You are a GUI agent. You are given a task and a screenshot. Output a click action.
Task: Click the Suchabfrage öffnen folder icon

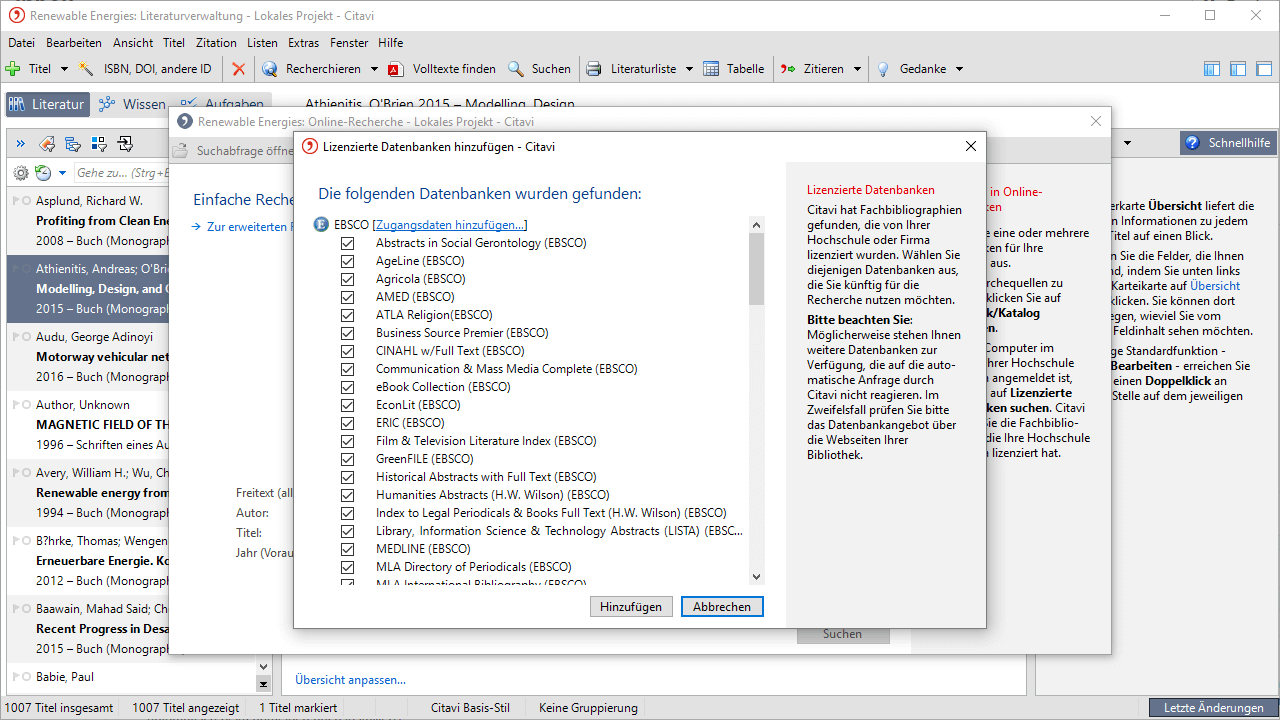tap(180, 151)
